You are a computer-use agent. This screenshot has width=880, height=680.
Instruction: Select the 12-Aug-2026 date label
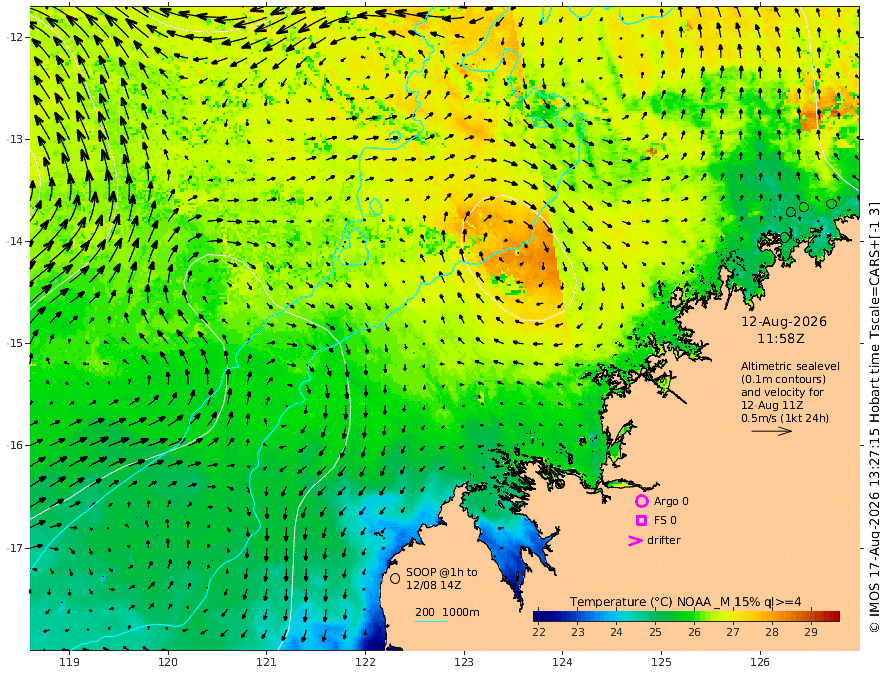pos(784,321)
